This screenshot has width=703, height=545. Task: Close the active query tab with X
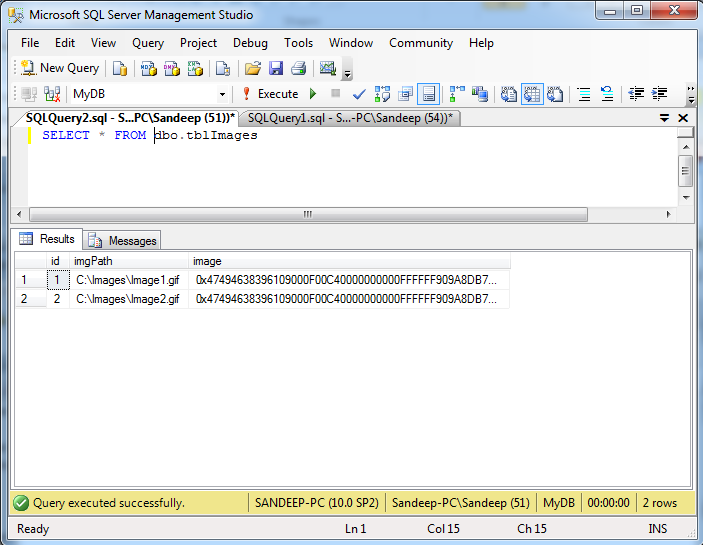coord(683,118)
